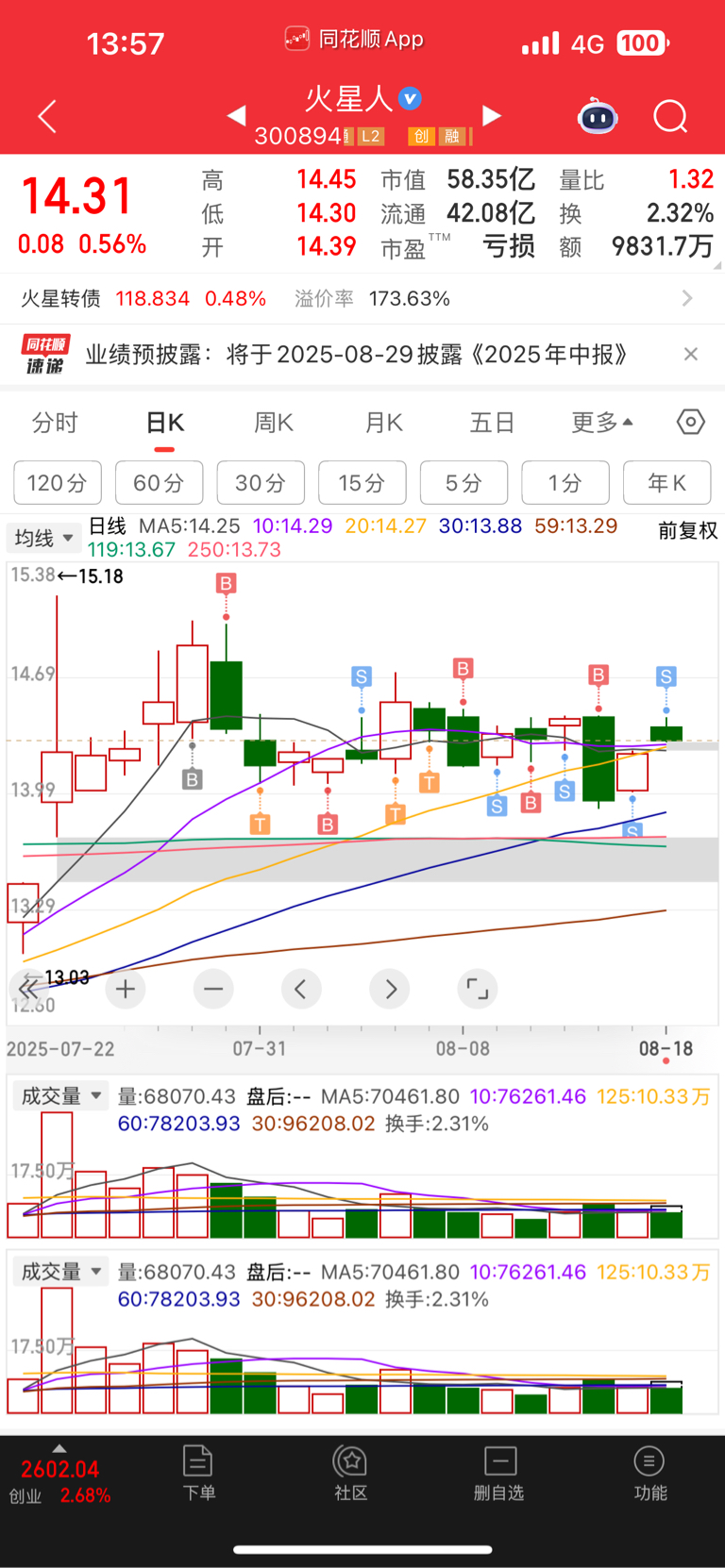Tap 流通 42.08亿 value
Image resolution: width=725 pixels, height=1568 pixels.
(491, 213)
